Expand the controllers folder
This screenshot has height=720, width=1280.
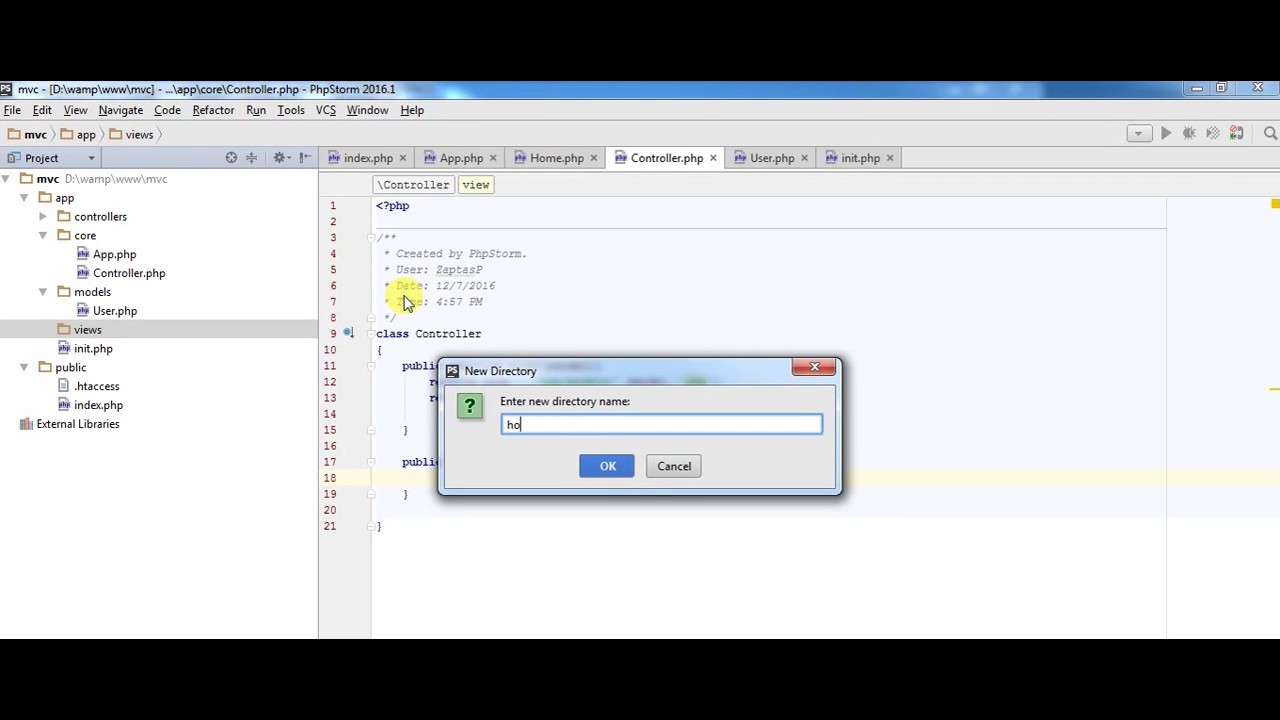(x=42, y=216)
